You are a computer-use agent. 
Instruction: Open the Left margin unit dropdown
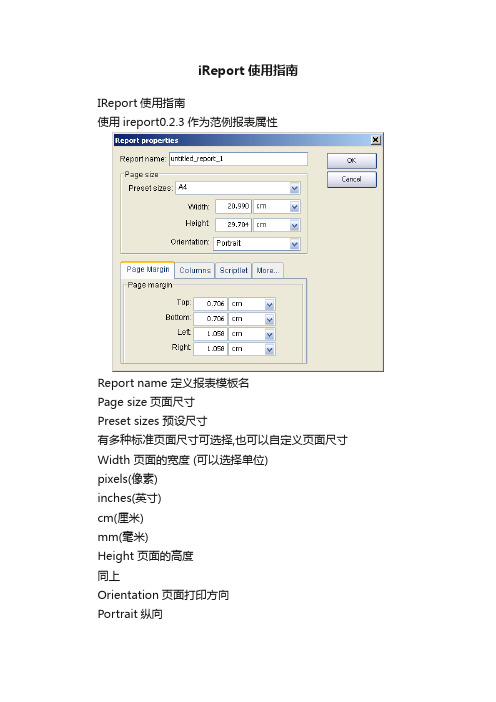[252, 334]
